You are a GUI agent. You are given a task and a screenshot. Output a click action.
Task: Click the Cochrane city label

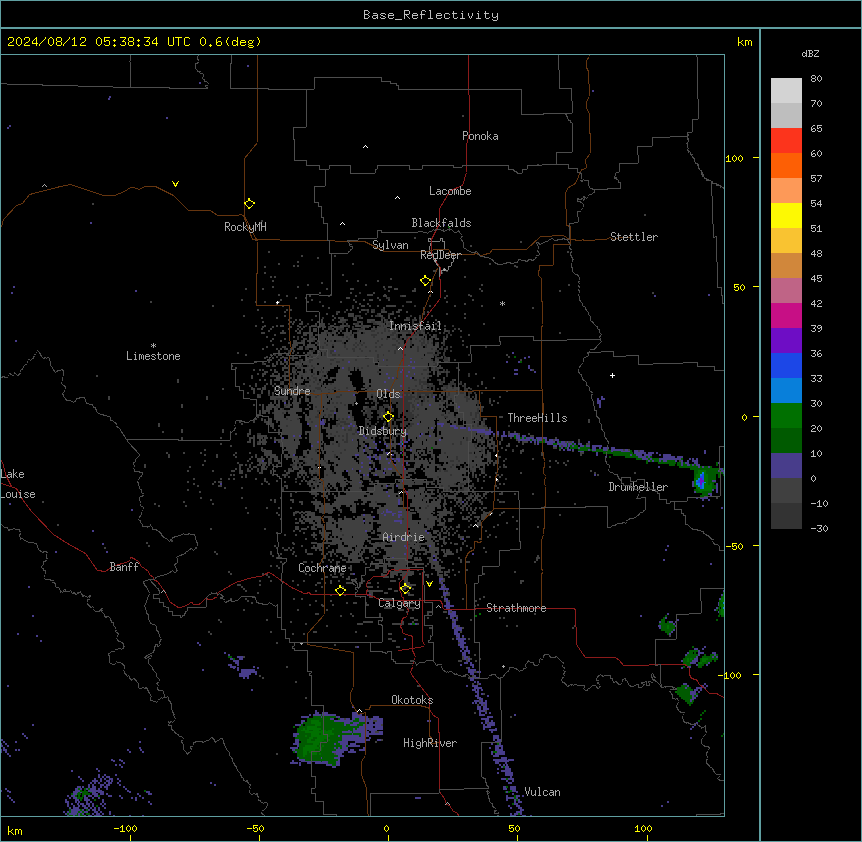click(x=322, y=568)
